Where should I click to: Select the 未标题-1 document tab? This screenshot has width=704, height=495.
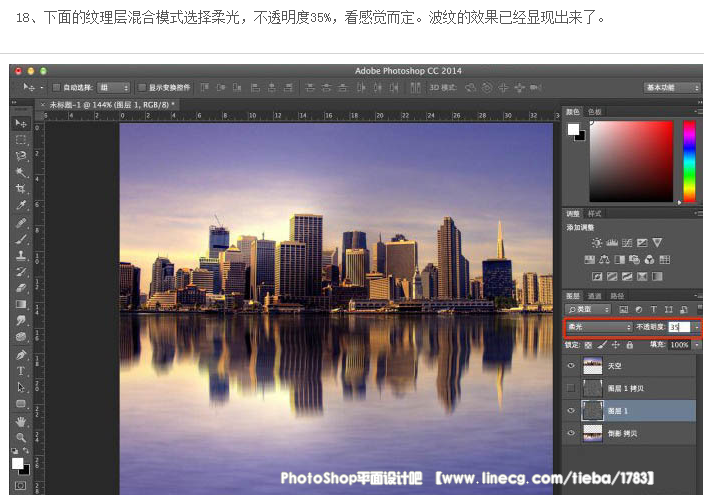(109, 105)
